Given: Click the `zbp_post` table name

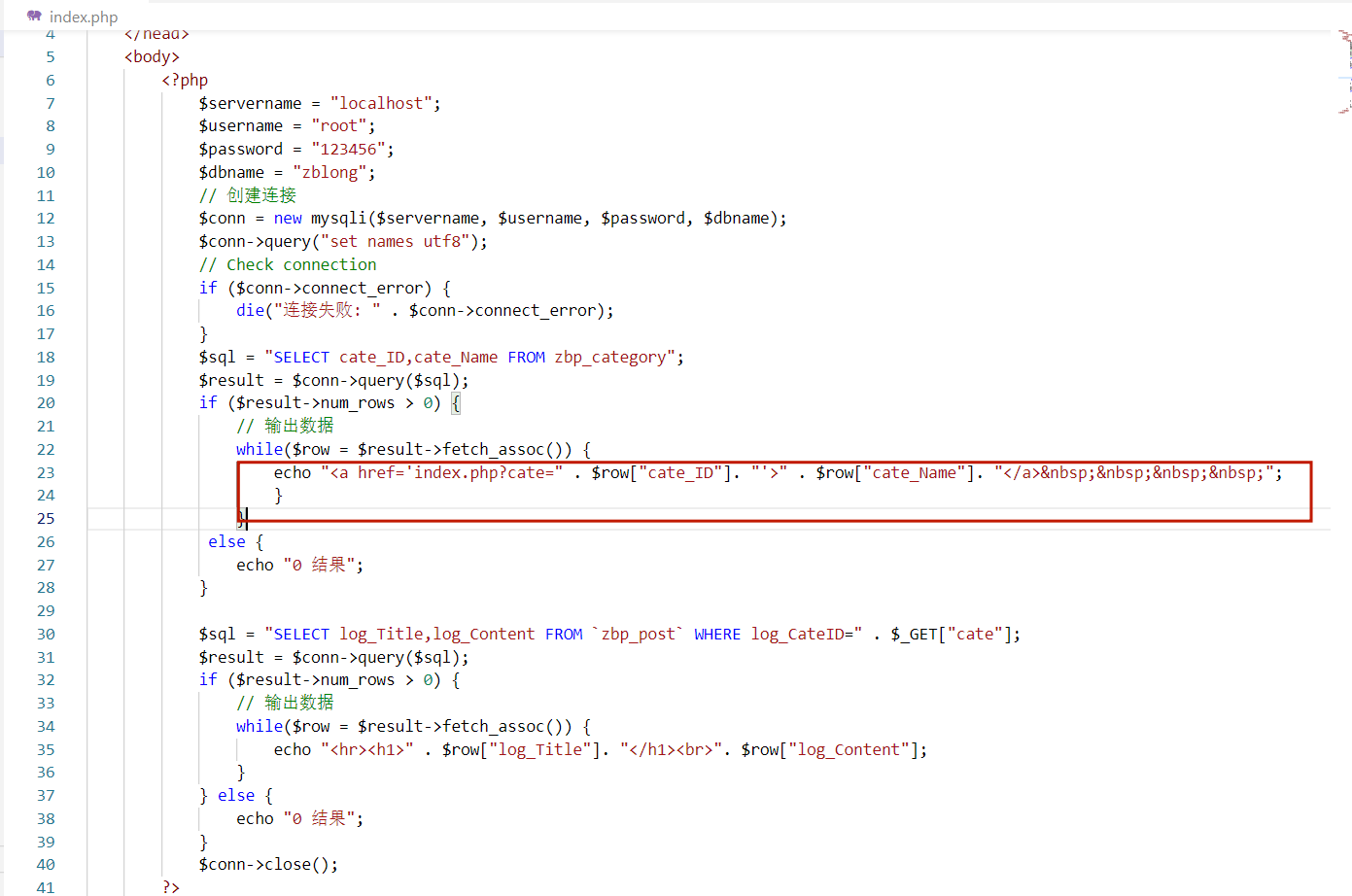Looking at the screenshot, I should [x=638, y=635].
